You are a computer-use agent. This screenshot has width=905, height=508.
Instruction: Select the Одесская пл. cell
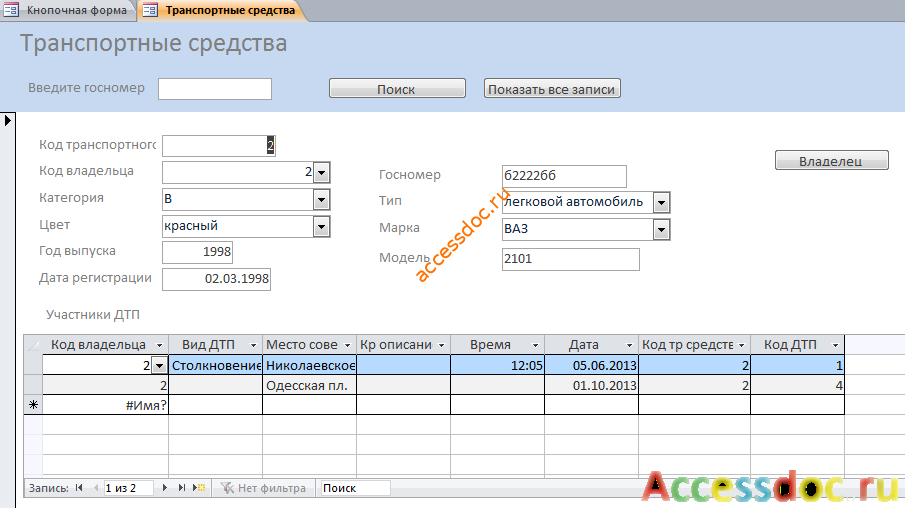tap(310, 385)
